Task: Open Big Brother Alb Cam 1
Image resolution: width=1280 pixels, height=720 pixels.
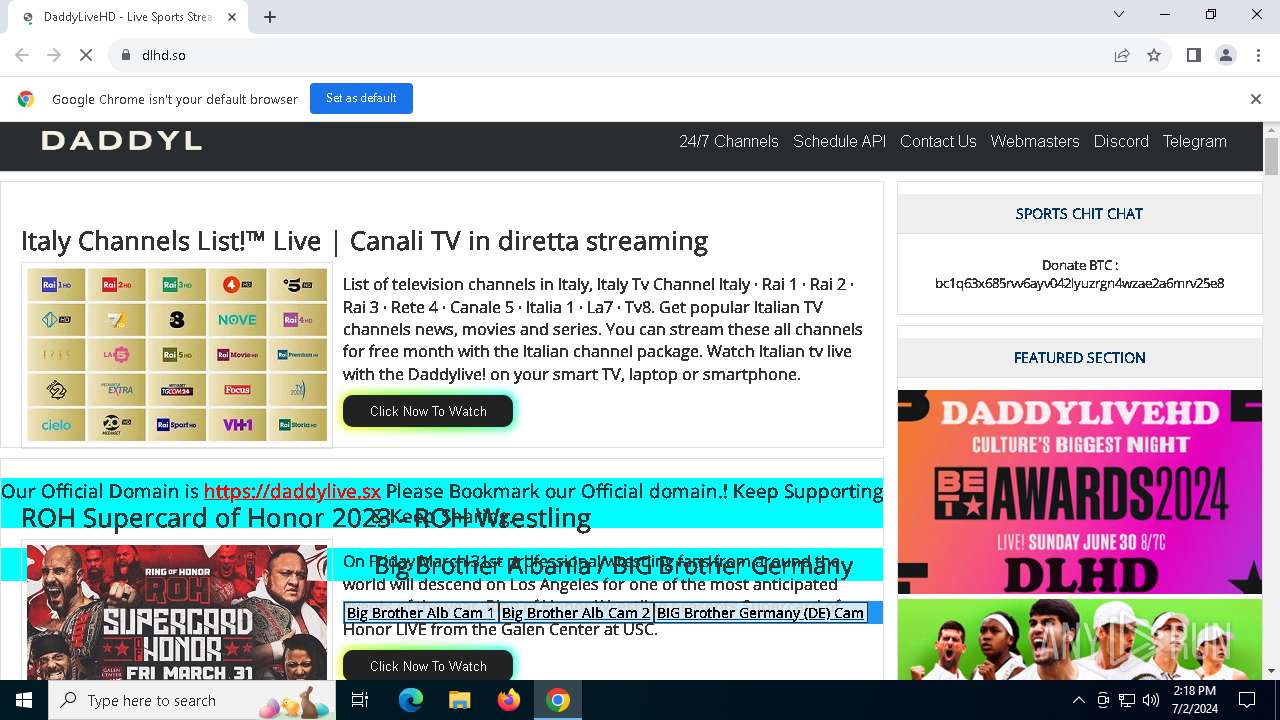Action: click(x=421, y=613)
